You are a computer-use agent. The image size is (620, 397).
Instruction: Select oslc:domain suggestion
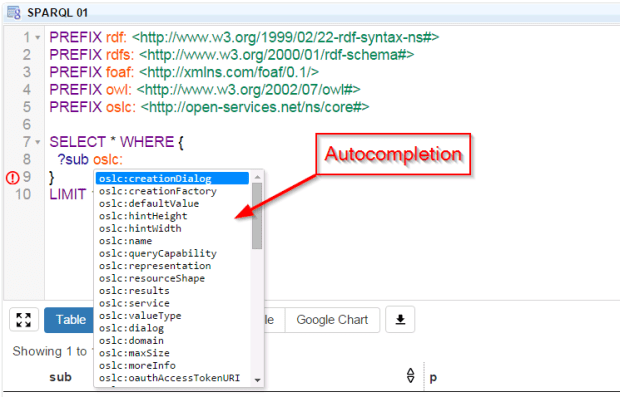172,340
